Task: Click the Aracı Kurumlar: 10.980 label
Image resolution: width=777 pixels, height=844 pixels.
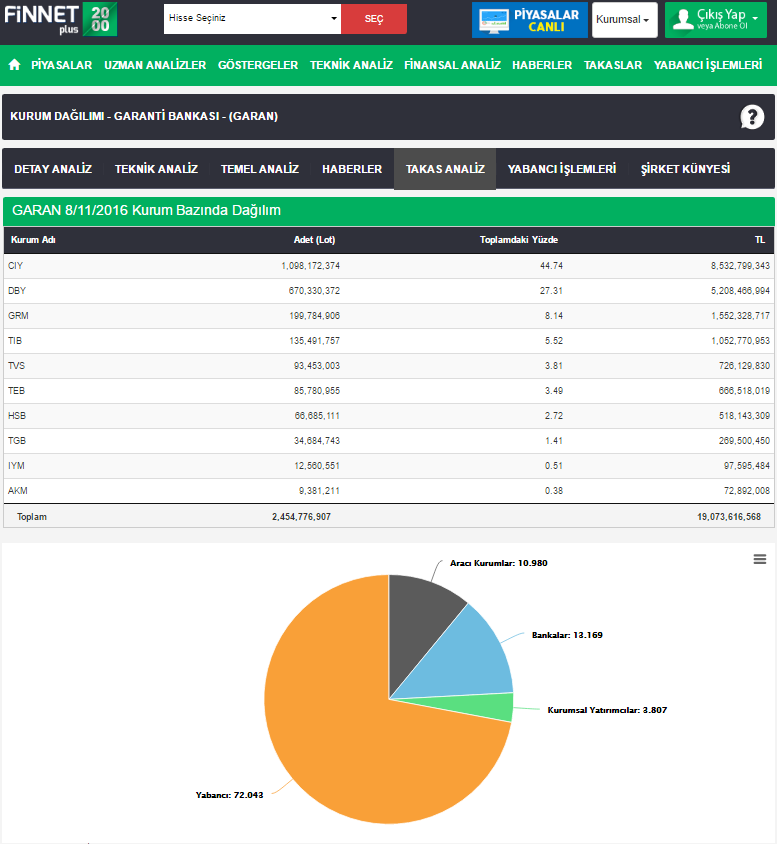Action: tap(499, 563)
